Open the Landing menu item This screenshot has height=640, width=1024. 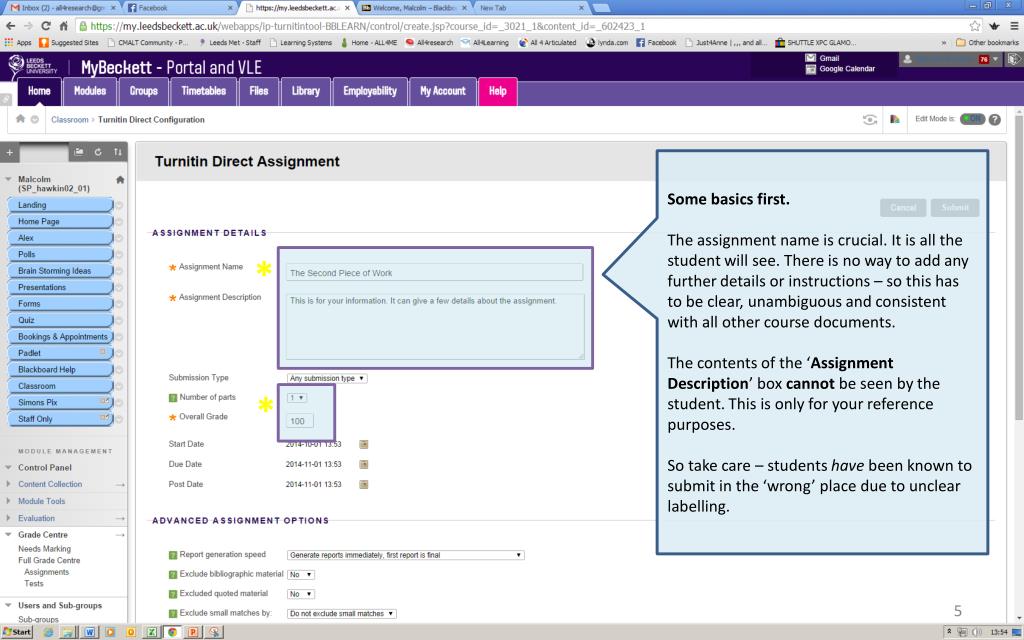coord(60,205)
